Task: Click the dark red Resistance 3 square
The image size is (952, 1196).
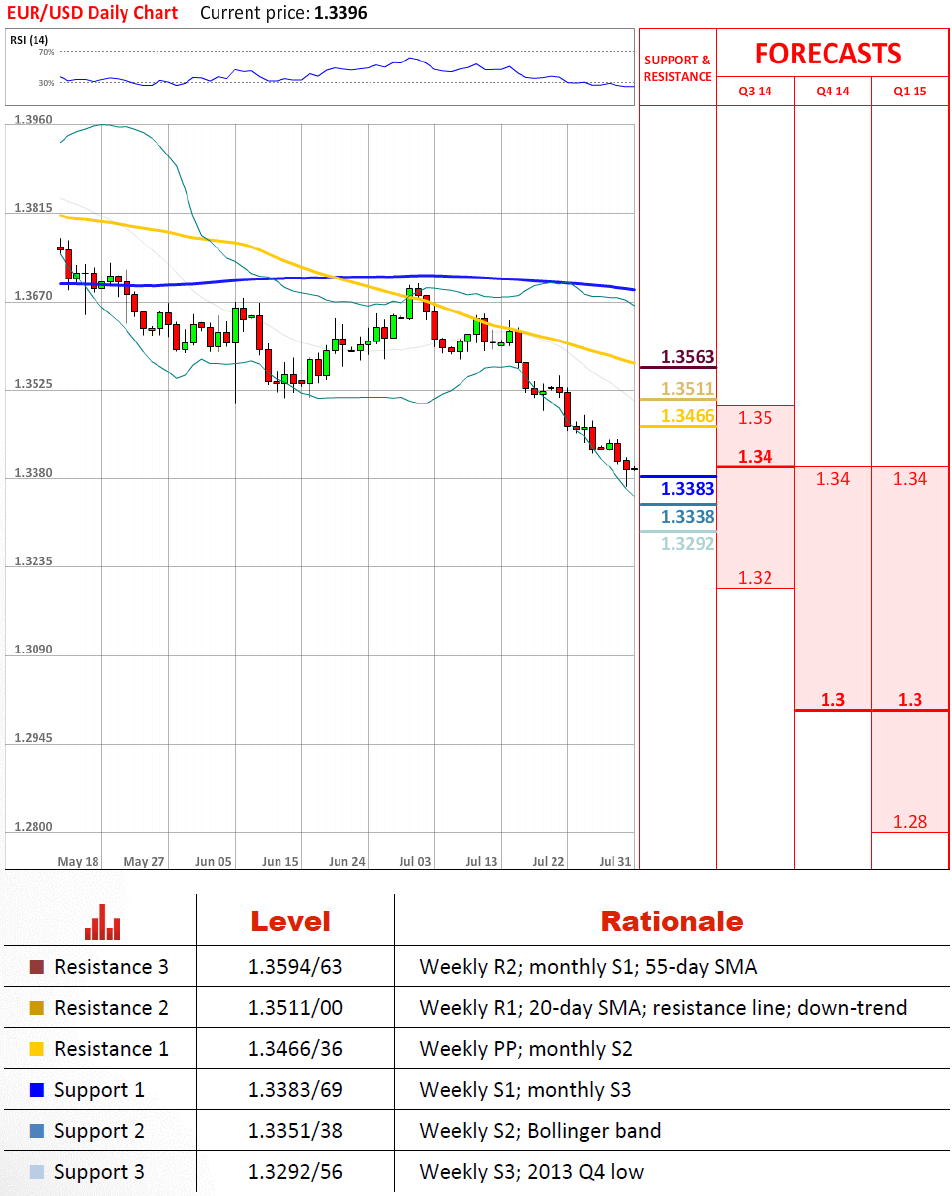Action: coord(37,967)
